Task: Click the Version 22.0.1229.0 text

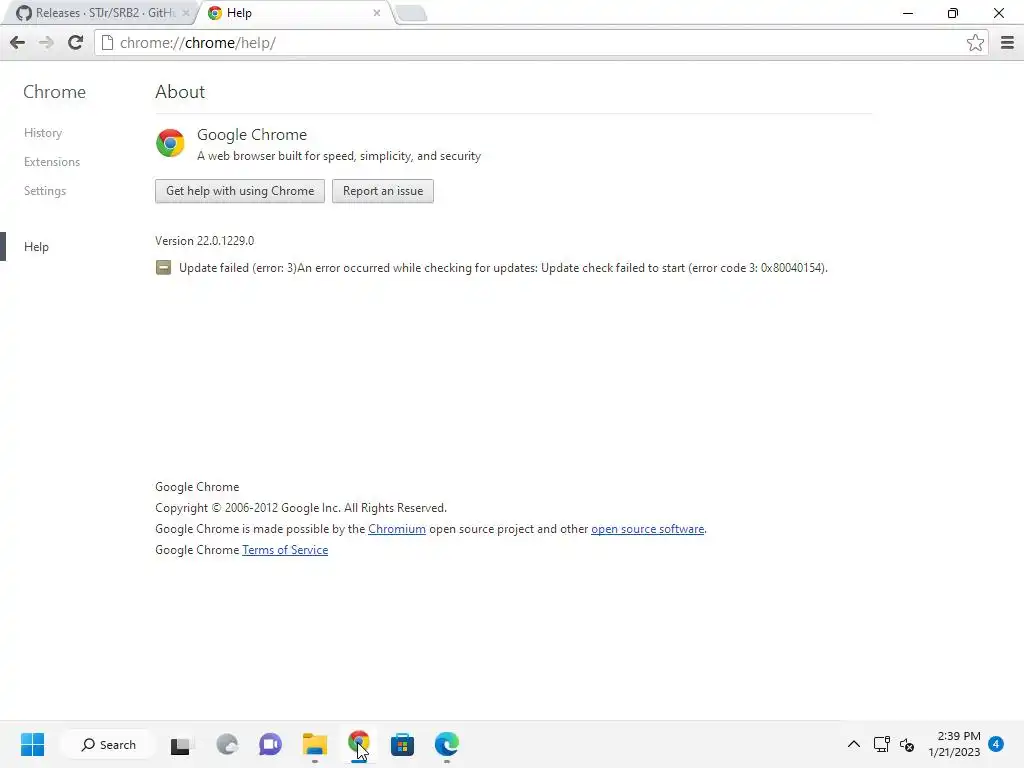Action: [204, 241]
